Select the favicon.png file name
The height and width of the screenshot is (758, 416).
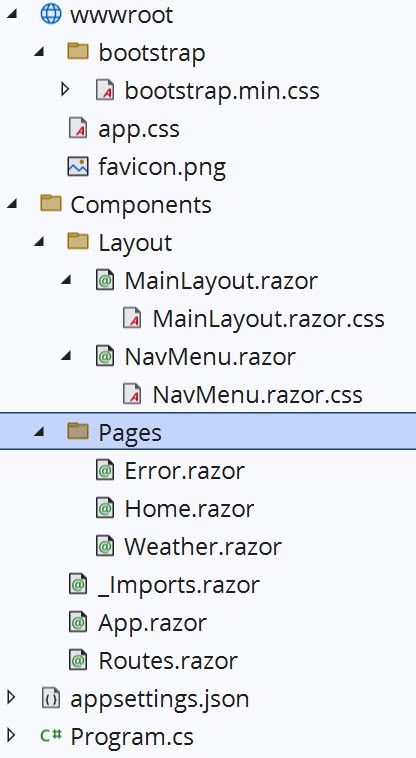[x=162, y=167]
